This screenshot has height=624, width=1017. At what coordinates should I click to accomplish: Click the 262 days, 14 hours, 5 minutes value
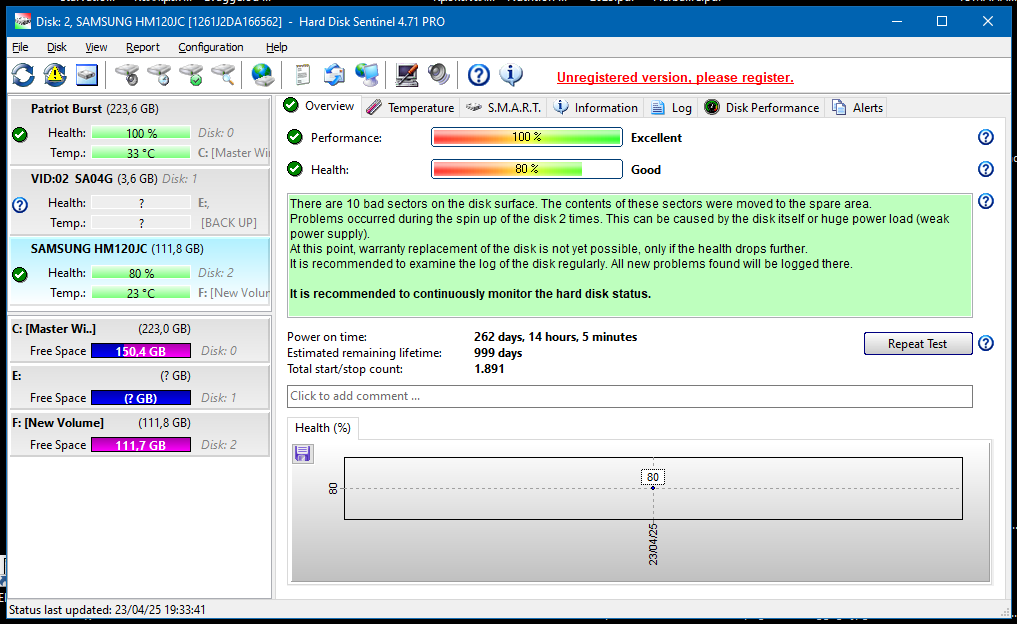coord(555,337)
